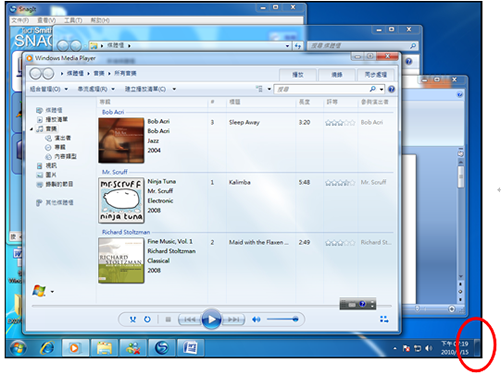Image resolution: width=501 pixels, height=375 pixels.
Task: Open dropdown arrow beside Media Guide logo
Action: [52, 292]
